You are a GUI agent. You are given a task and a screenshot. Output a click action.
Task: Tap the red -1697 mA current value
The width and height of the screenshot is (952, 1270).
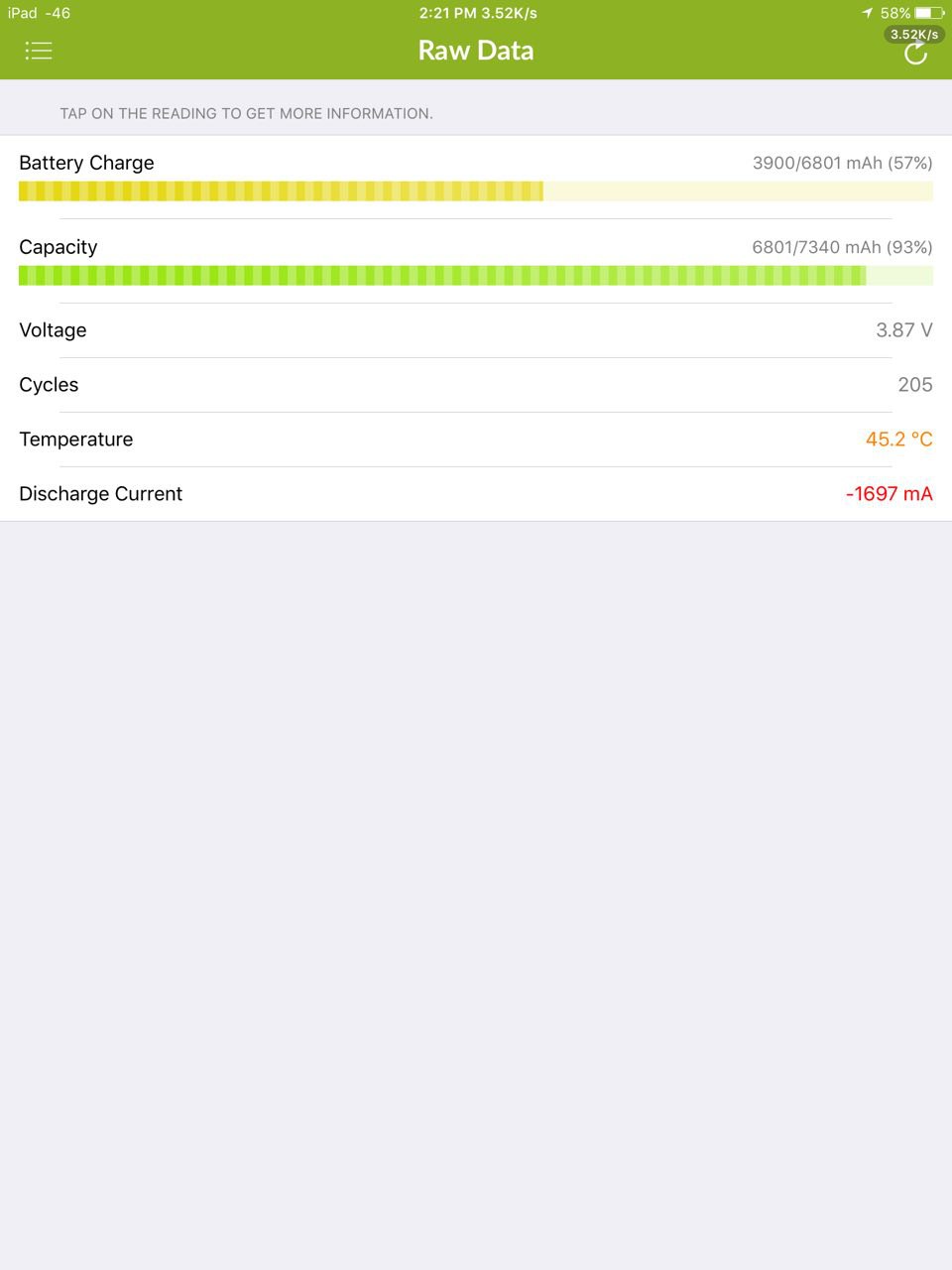pos(890,494)
